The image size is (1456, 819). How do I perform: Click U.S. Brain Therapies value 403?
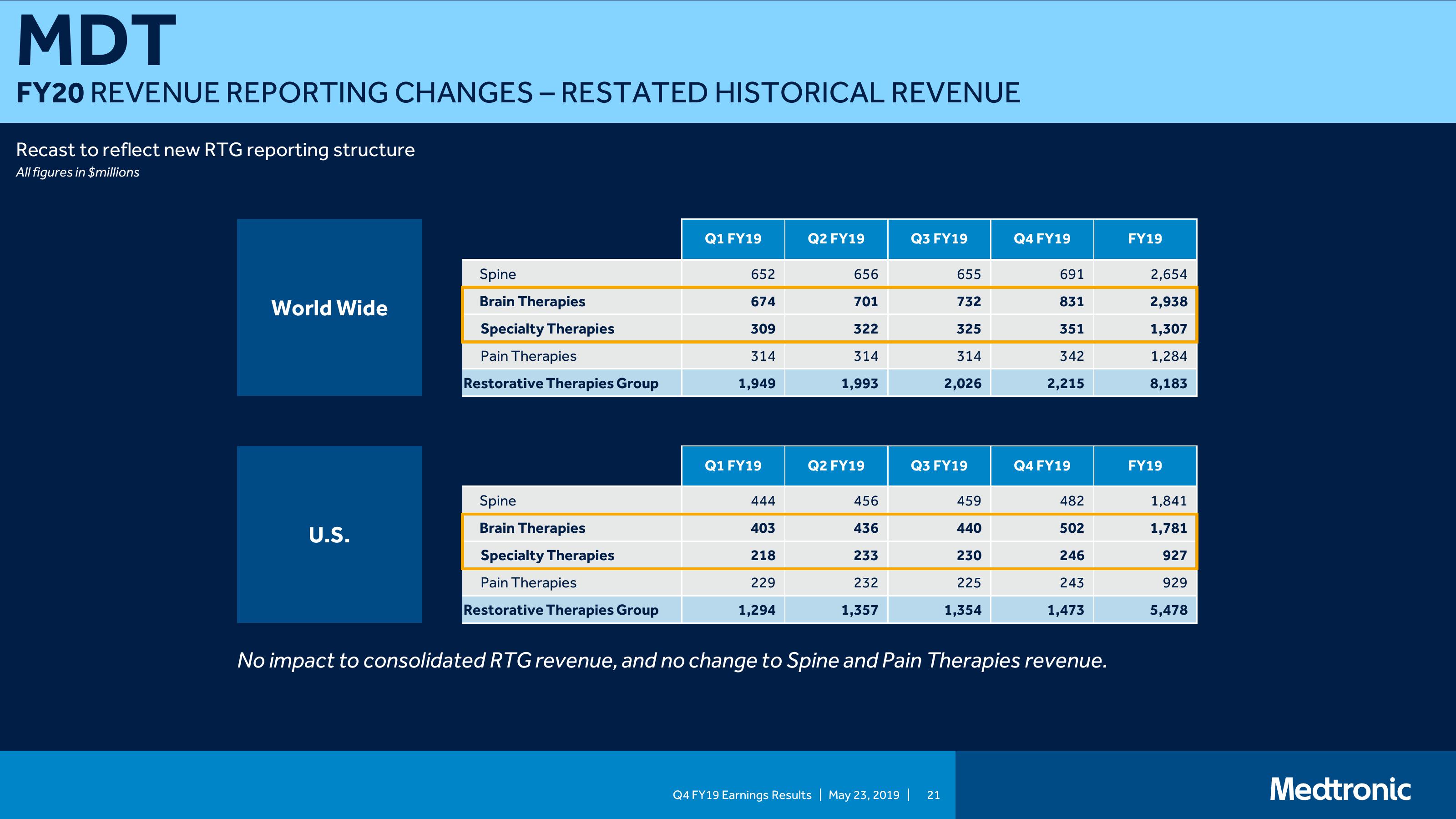pyautogui.click(x=763, y=528)
